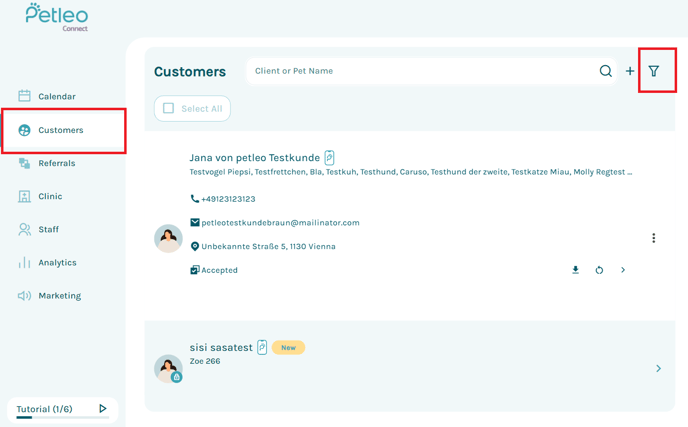This screenshot has width=688, height=427.
Task: Click email petleotestkundebraun@mailinator.com
Action: (x=280, y=223)
